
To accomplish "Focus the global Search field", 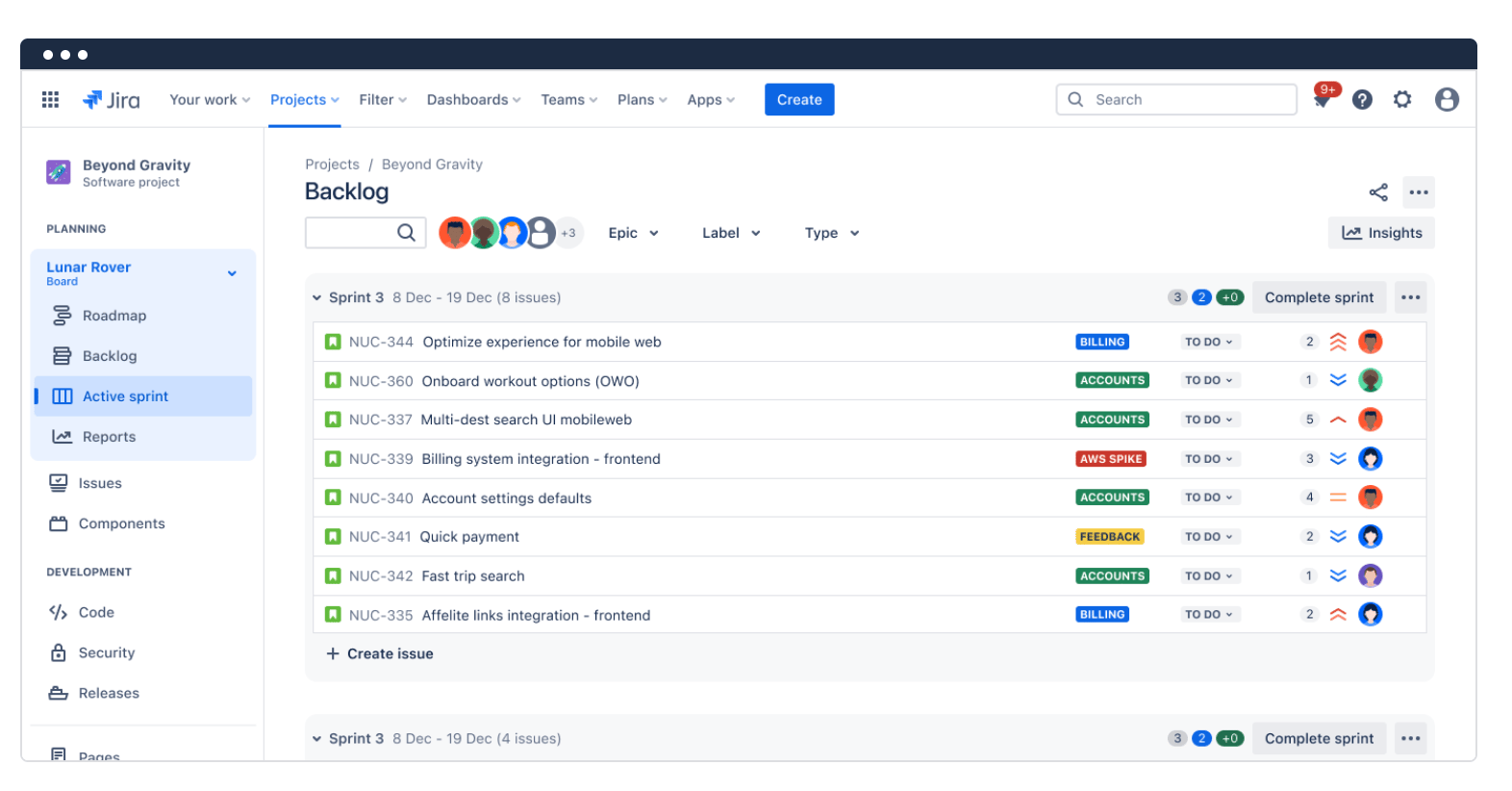I will [x=1176, y=99].
